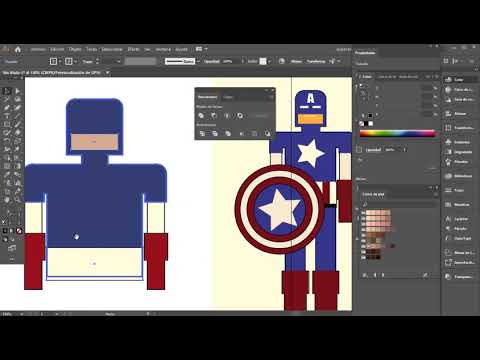Open the workspace layout switcher dropdown

click(x=201, y=49)
